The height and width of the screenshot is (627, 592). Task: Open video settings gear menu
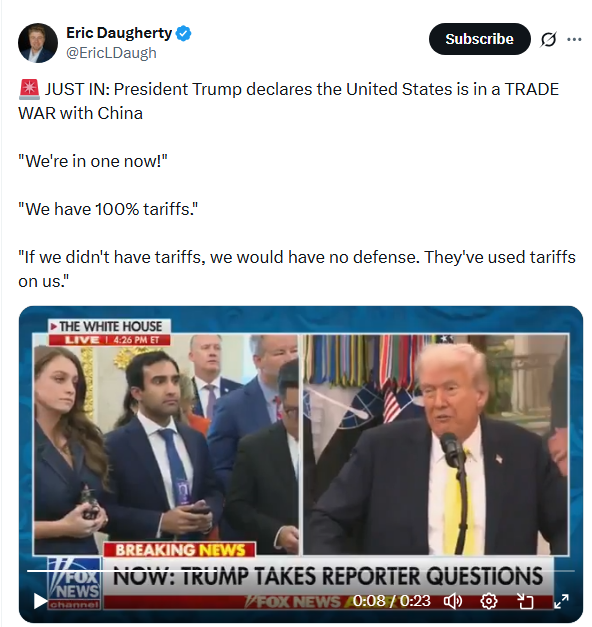[489, 601]
